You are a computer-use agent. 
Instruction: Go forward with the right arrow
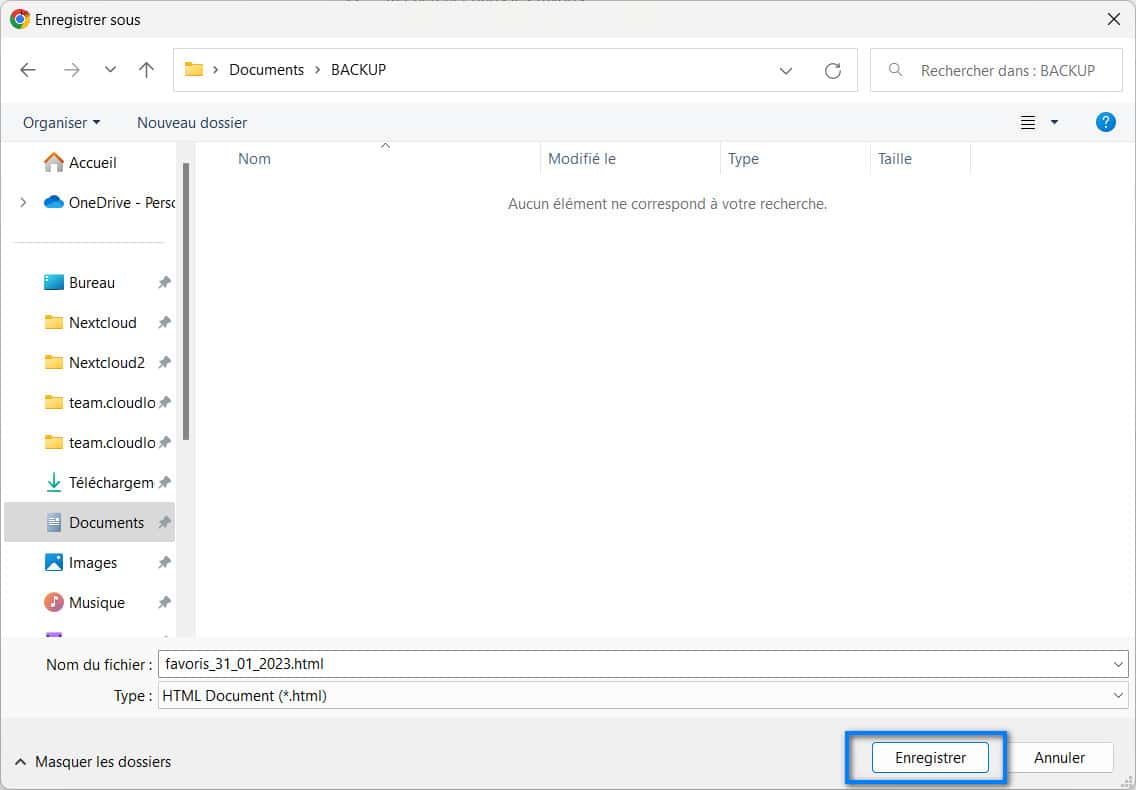click(72, 70)
